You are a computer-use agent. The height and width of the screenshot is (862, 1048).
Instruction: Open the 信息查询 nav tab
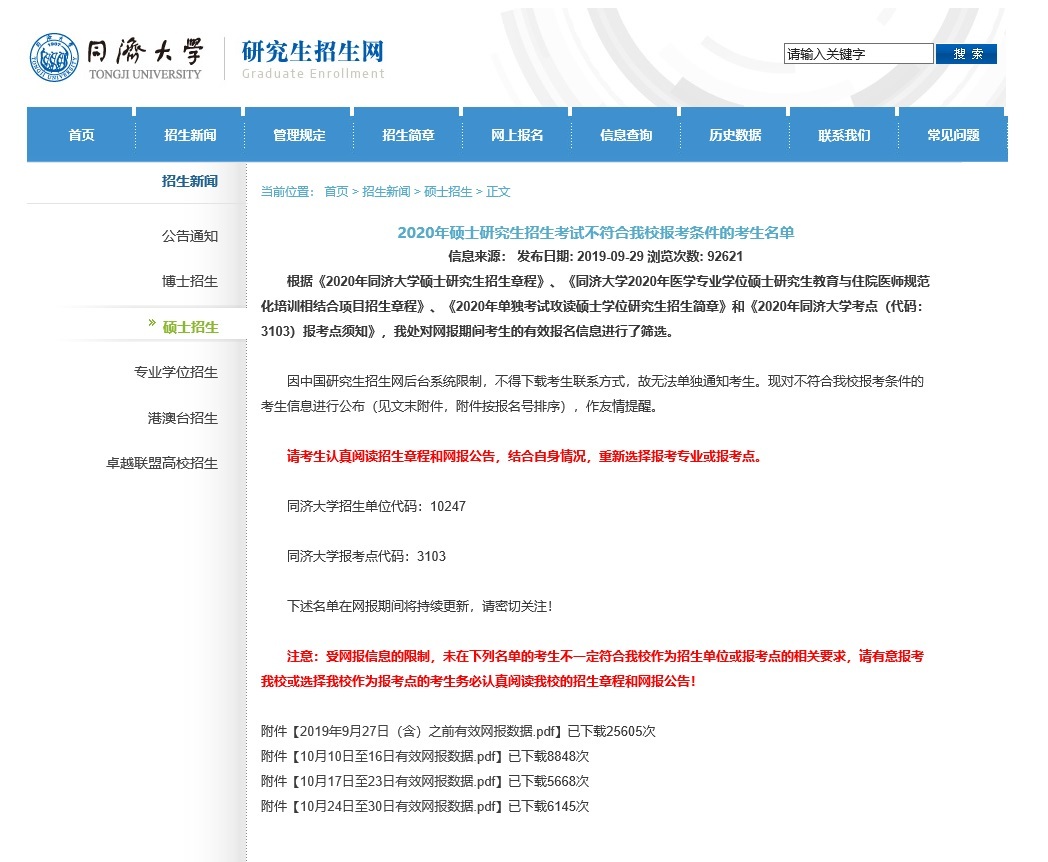tap(626, 135)
